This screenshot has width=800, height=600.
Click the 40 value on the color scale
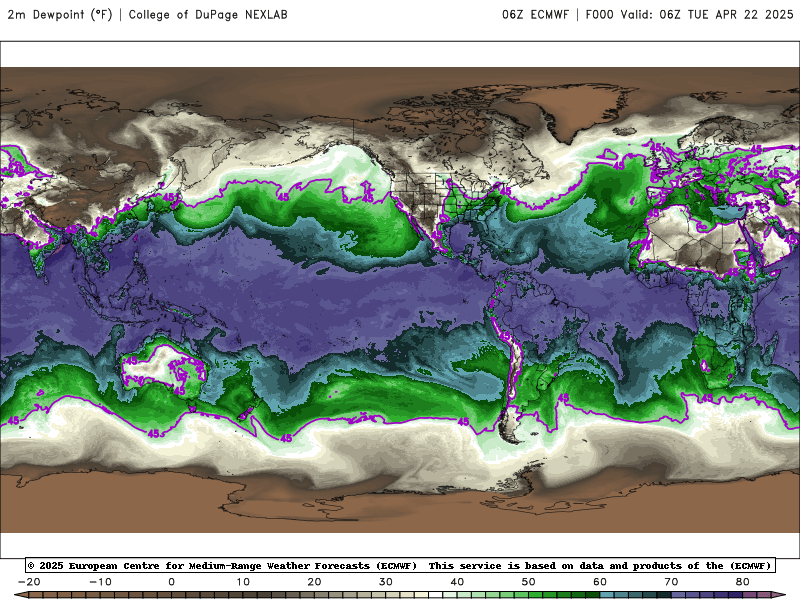click(x=457, y=582)
